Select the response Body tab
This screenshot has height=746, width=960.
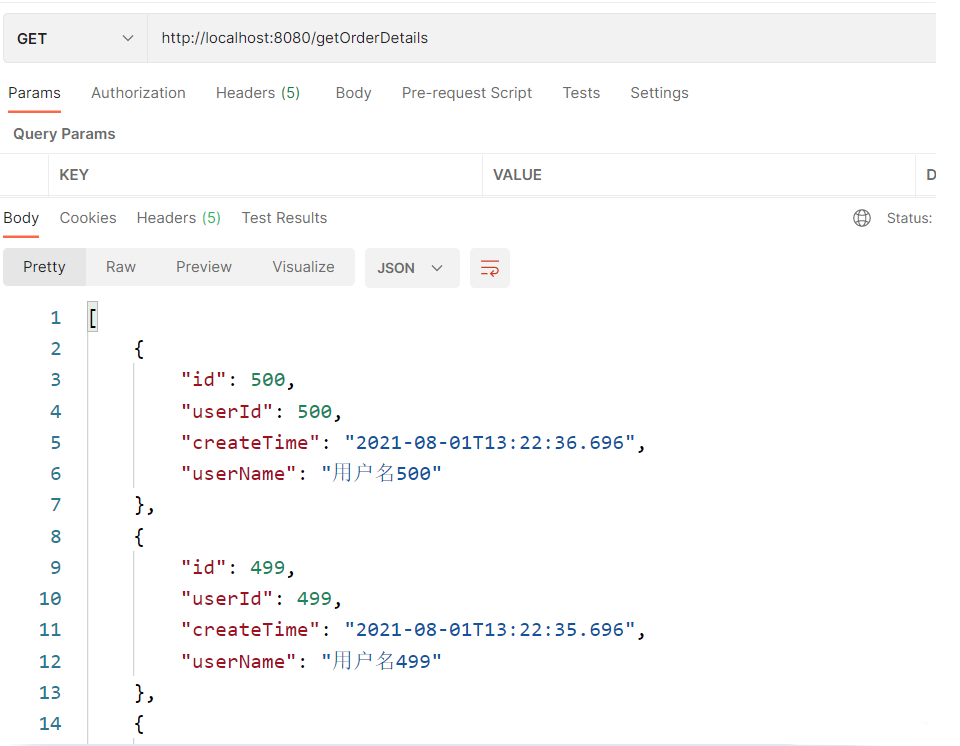(x=21, y=218)
